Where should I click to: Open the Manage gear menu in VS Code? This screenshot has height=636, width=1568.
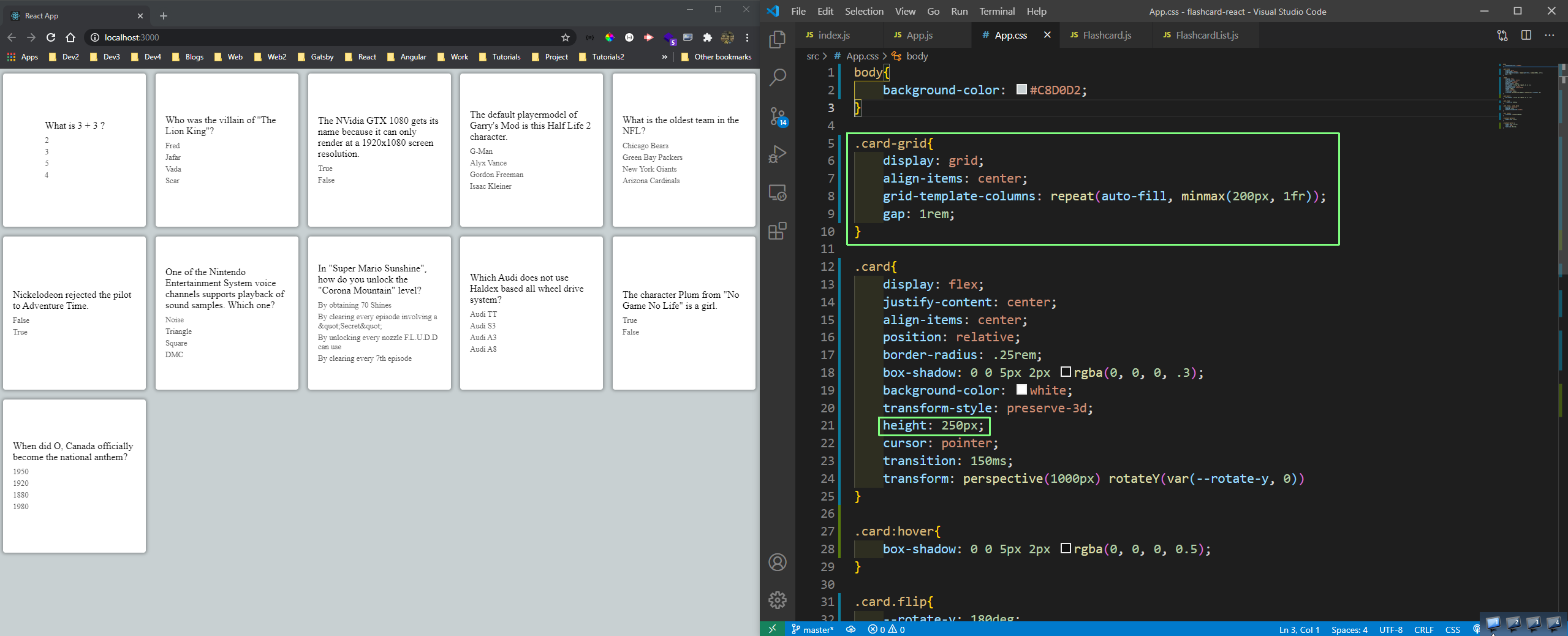[x=778, y=600]
